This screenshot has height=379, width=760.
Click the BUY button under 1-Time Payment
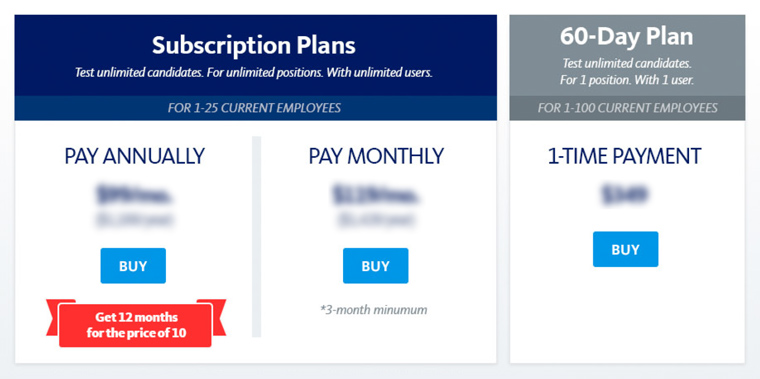[625, 249]
